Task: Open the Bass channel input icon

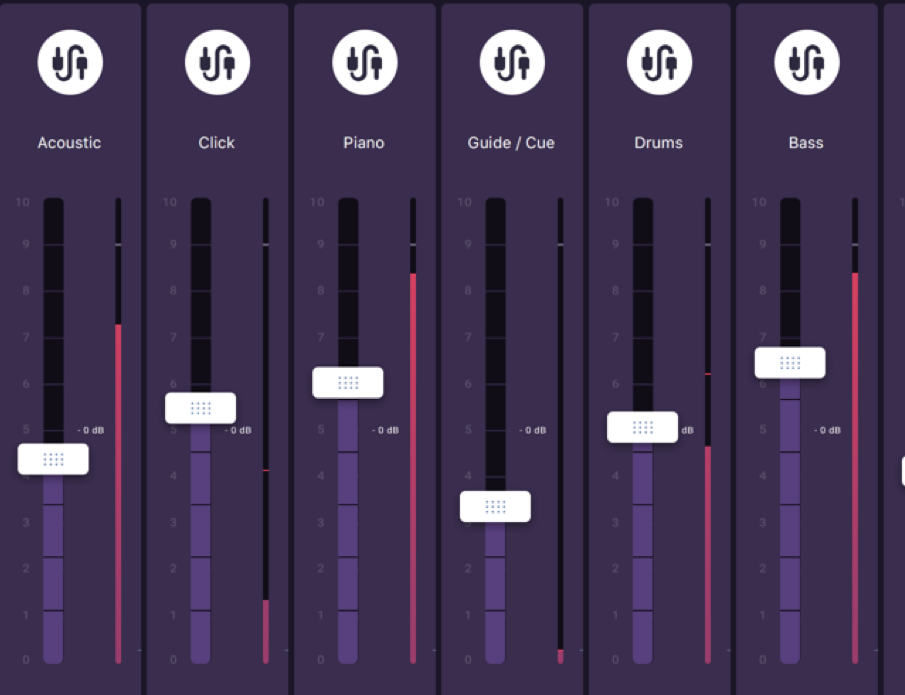Action: (x=806, y=62)
